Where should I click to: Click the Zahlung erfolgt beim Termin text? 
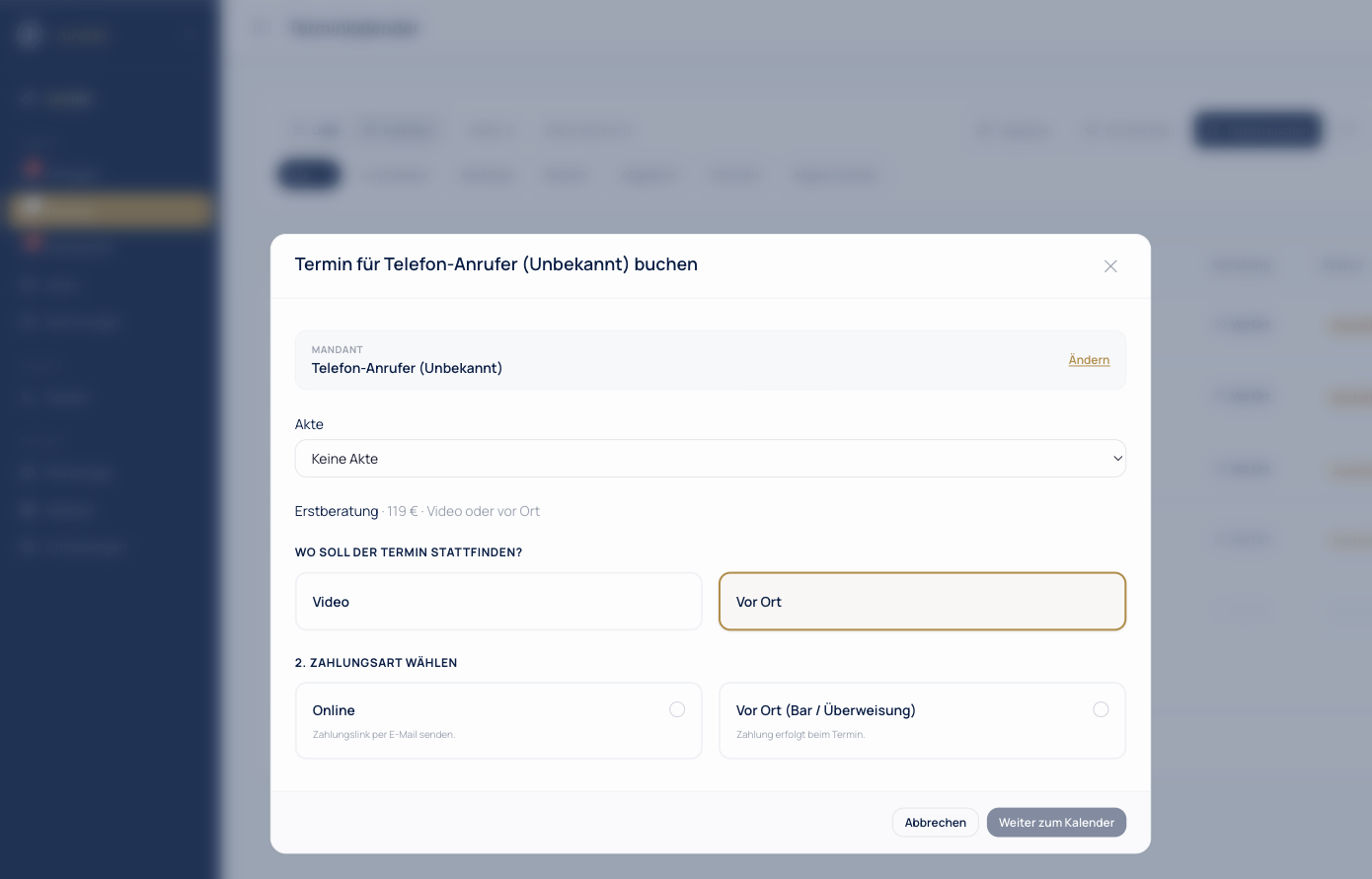click(x=800, y=735)
